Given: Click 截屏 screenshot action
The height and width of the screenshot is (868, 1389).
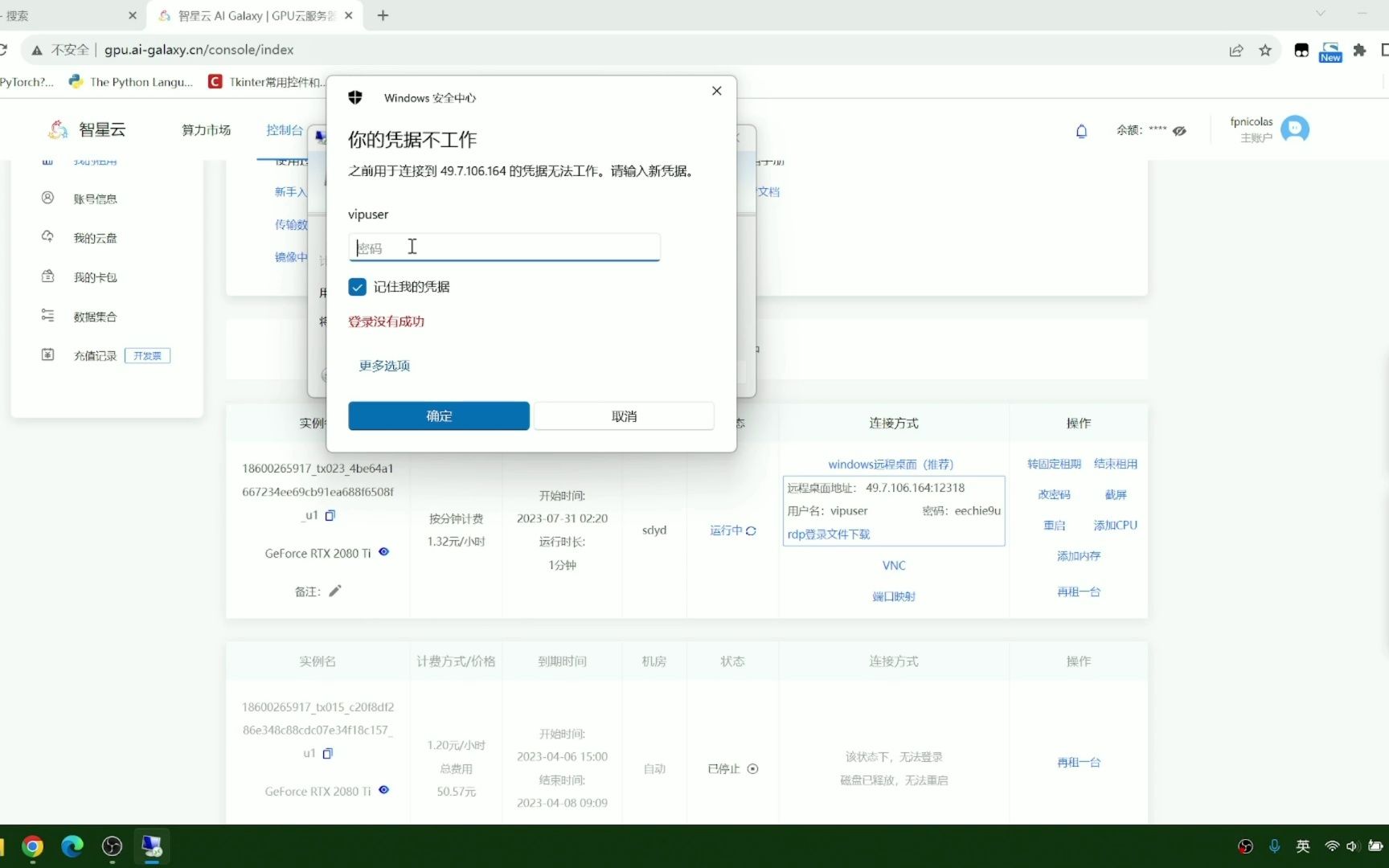Looking at the screenshot, I should pyautogui.click(x=1116, y=494).
